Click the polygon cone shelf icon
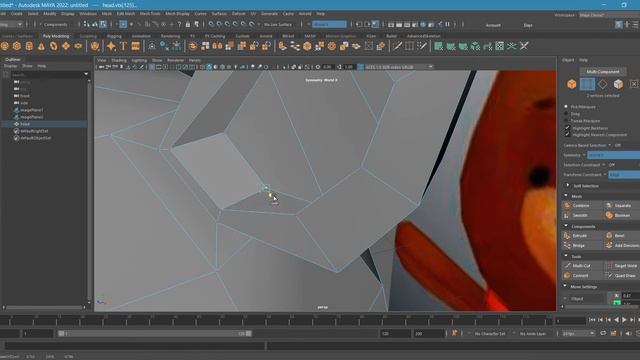Screen dimensions: 640x360 [x=41, y=46]
